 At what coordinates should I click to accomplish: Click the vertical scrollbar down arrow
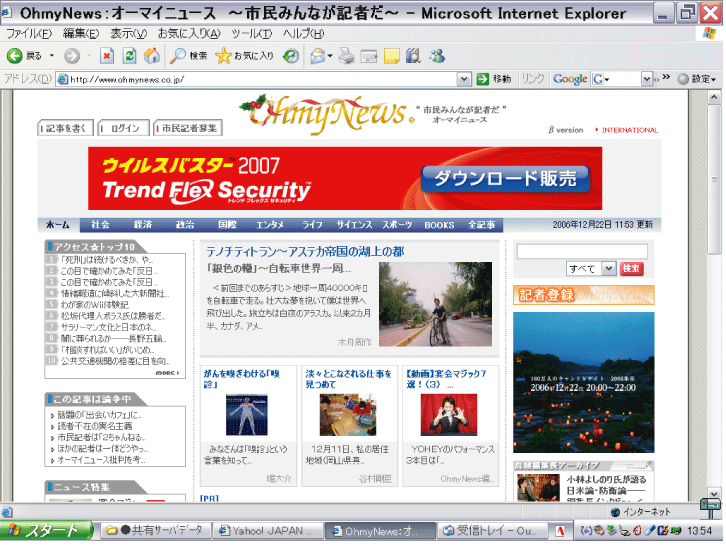713,493
